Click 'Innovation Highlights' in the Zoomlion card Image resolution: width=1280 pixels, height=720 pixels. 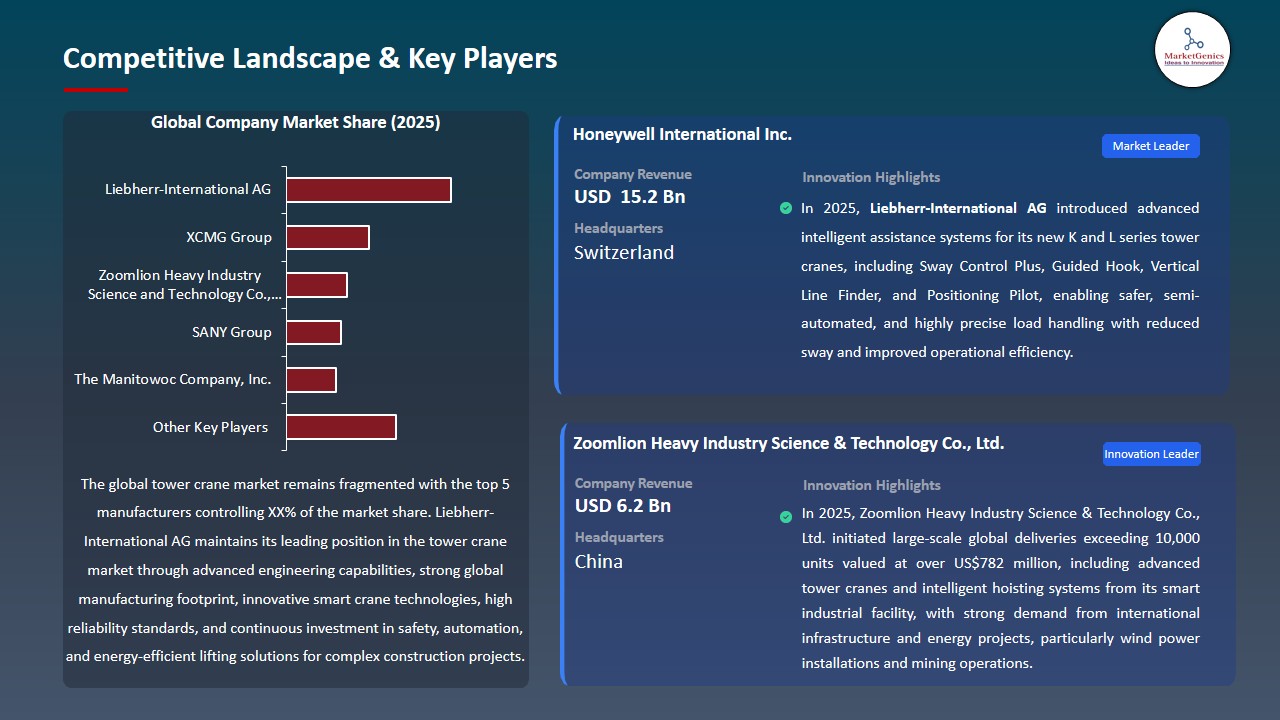(x=872, y=485)
